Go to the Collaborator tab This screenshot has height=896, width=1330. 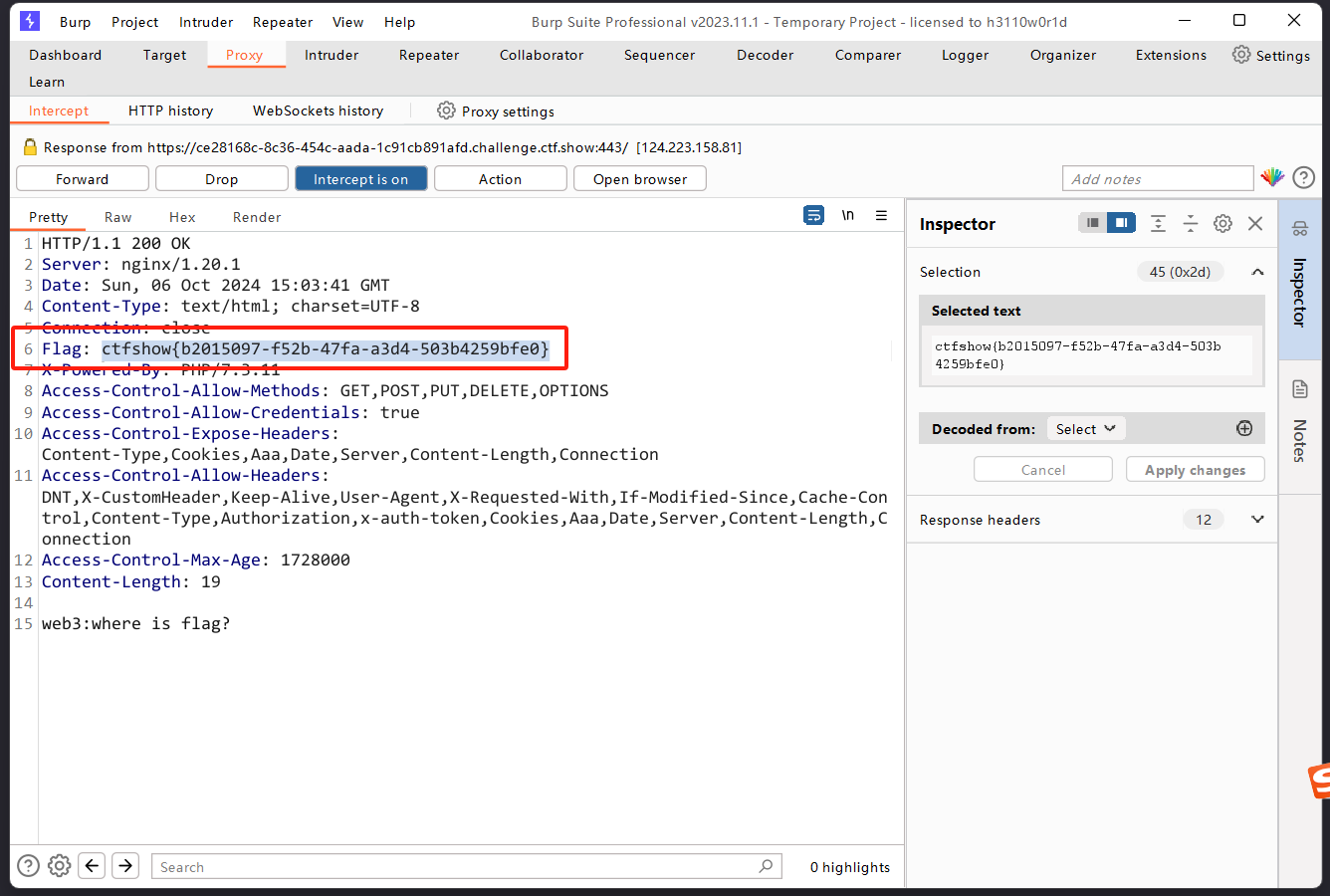(543, 55)
